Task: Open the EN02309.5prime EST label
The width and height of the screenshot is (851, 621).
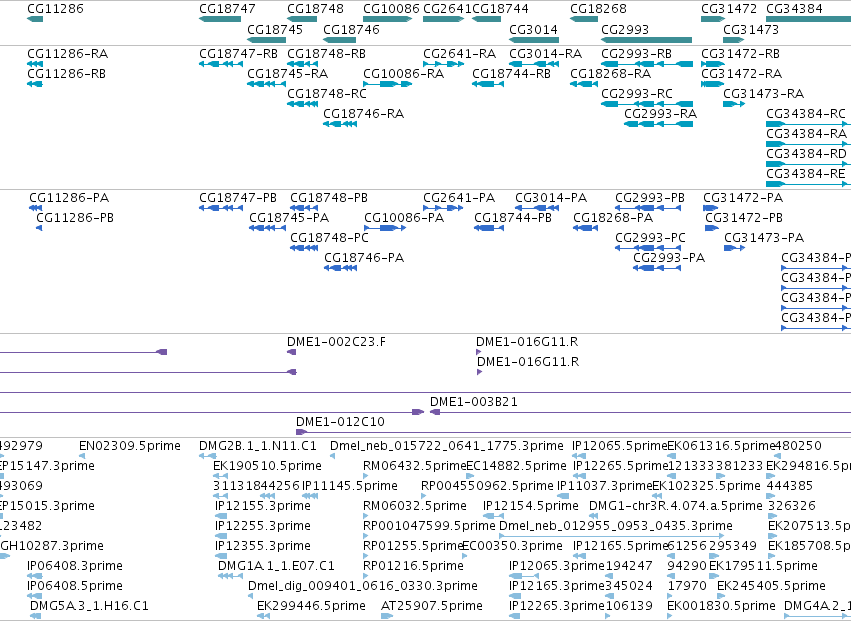Action: (130, 446)
